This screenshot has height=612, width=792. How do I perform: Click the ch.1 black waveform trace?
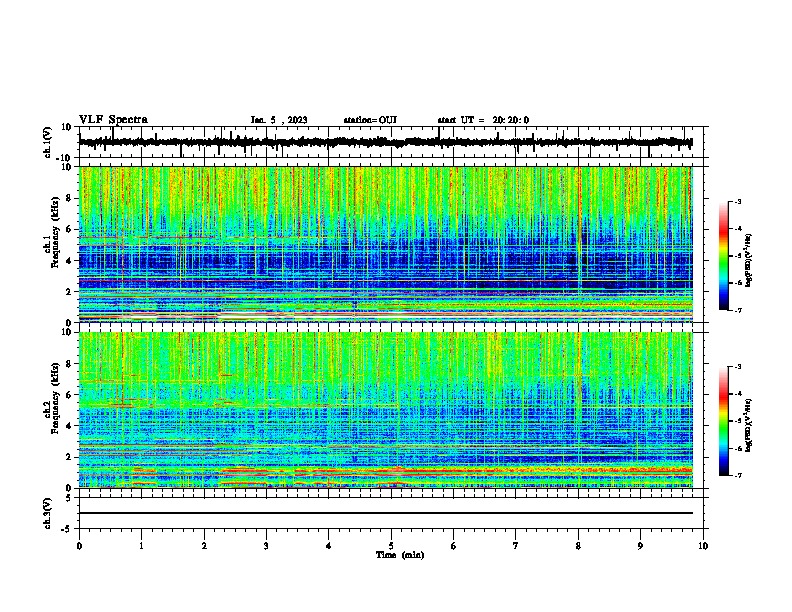385,142
